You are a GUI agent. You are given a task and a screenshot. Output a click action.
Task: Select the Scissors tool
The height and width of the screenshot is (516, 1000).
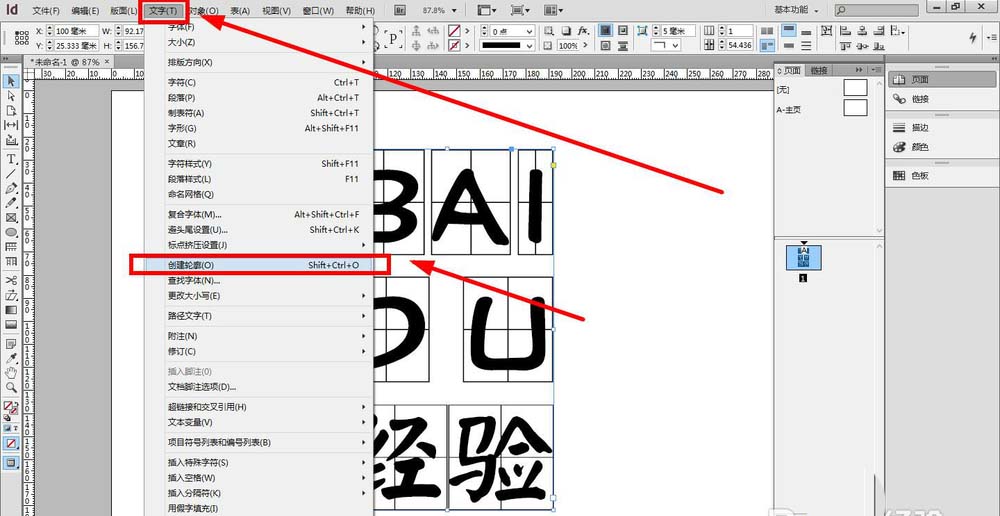[x=11, y=281]
